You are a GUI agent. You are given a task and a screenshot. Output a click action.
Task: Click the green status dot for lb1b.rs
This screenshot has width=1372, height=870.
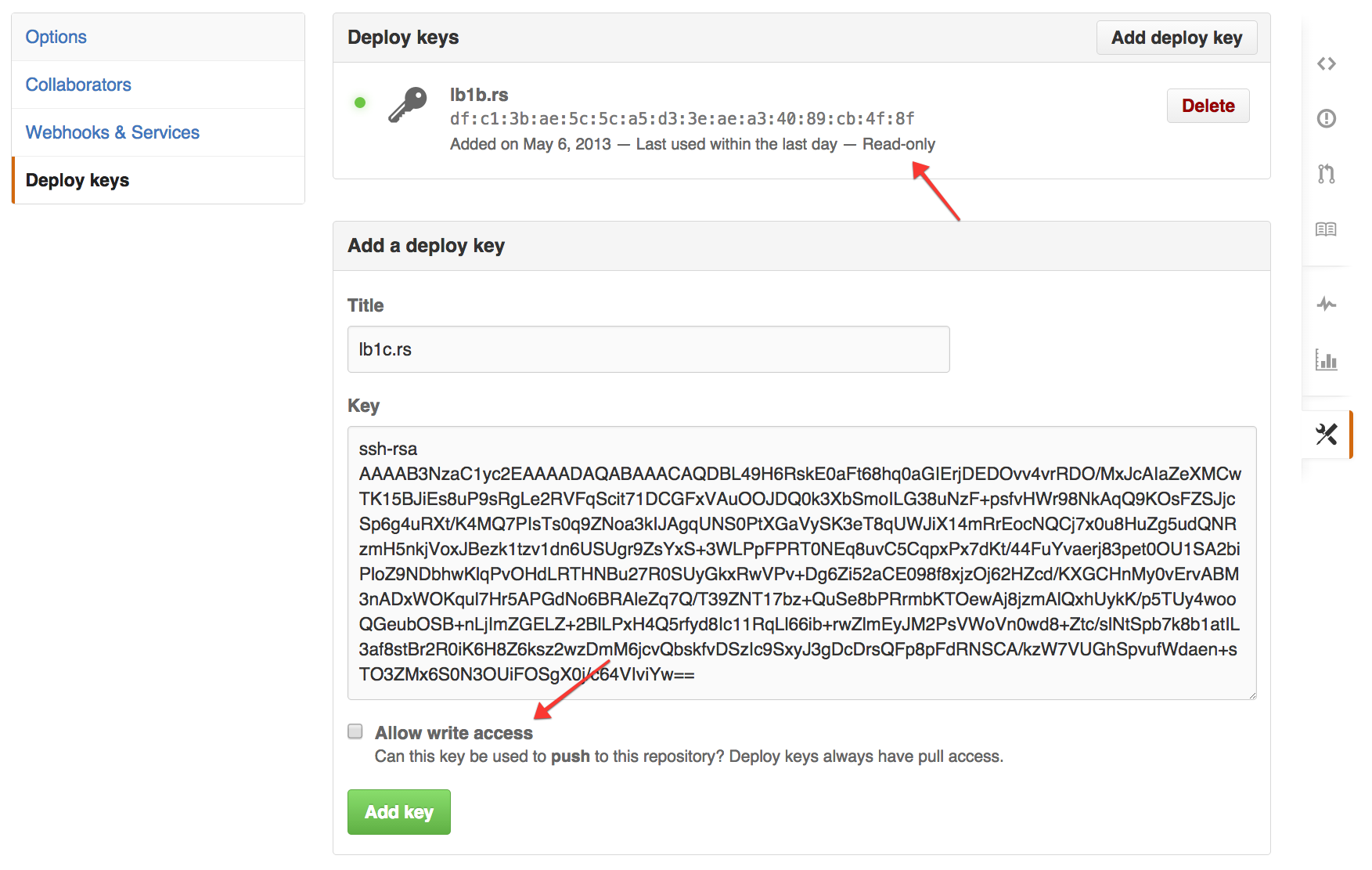pos(360,103)
